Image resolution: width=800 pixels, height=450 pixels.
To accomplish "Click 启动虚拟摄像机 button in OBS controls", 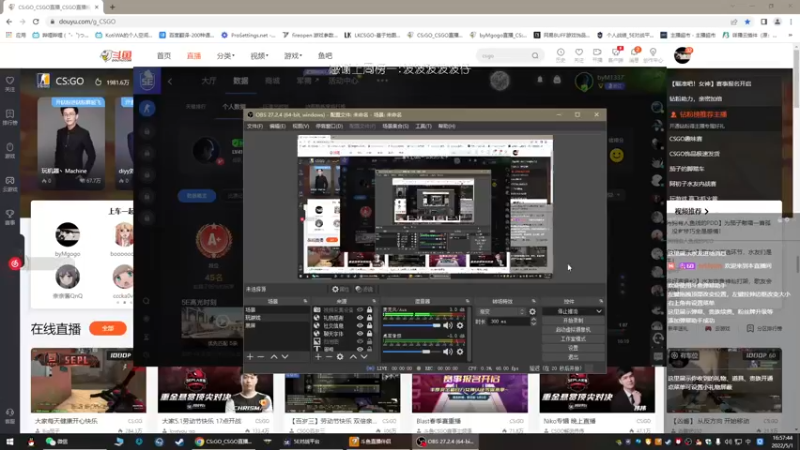I will point(573,330).
